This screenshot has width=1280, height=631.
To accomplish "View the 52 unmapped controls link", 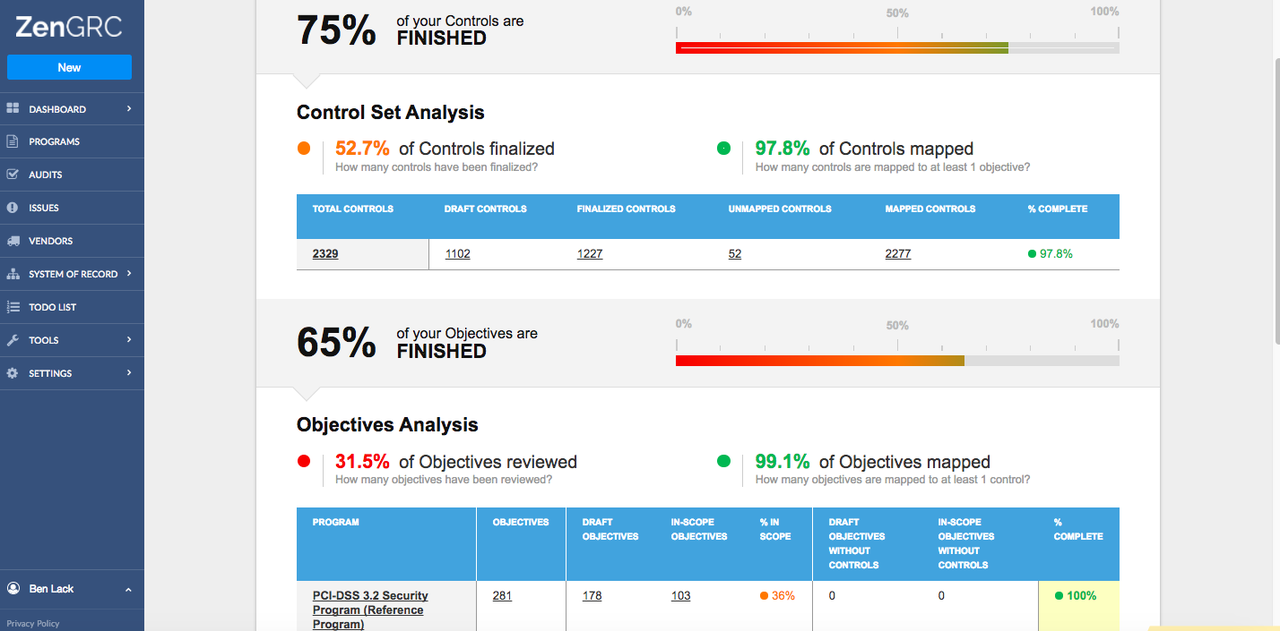I will [x=735, y=254].
